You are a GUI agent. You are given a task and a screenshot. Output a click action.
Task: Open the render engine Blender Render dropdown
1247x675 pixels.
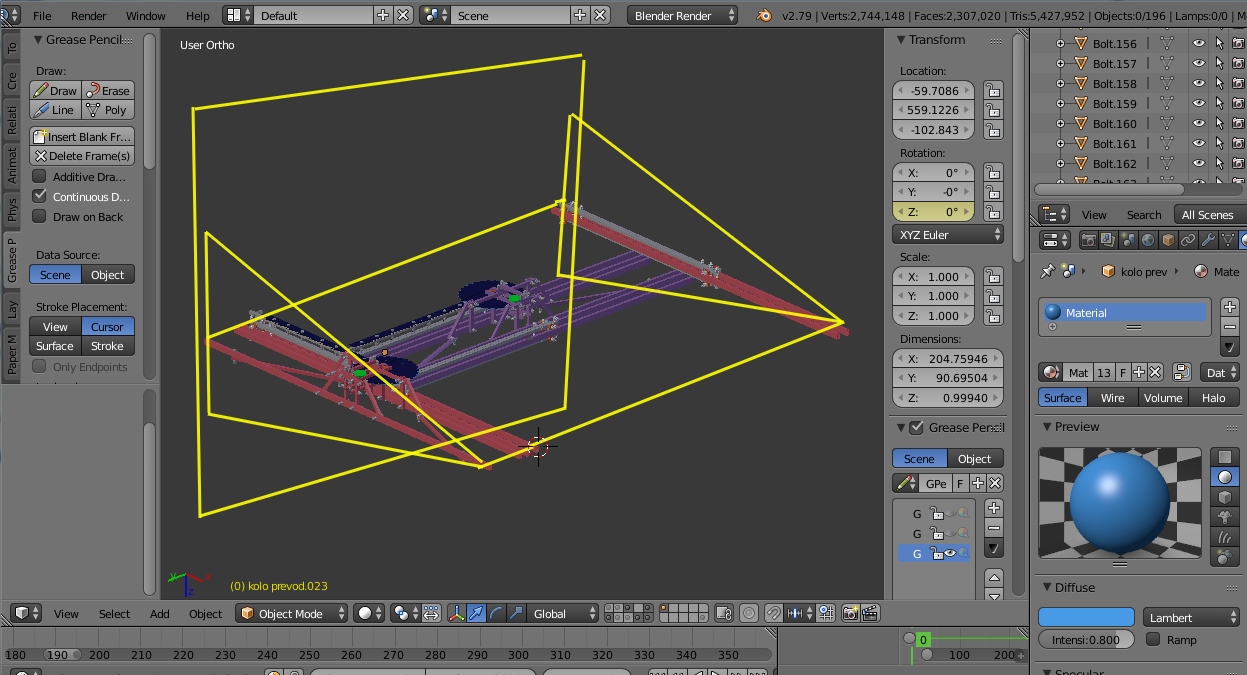click(x=683, y=15)
